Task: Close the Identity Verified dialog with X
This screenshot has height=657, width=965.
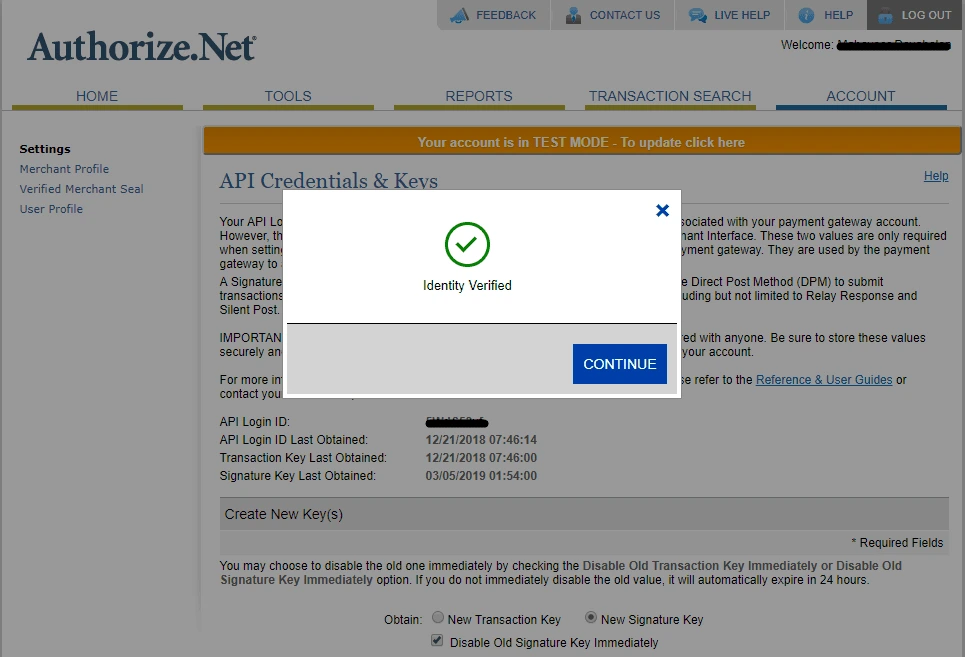Action: pos(662,210)
